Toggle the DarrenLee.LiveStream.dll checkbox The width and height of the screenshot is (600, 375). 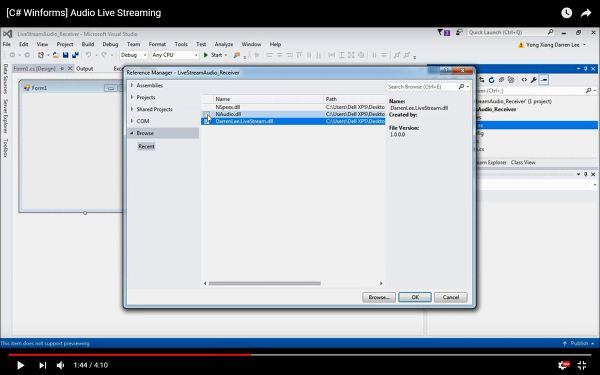pyautogui.click(x=206, y=121)
